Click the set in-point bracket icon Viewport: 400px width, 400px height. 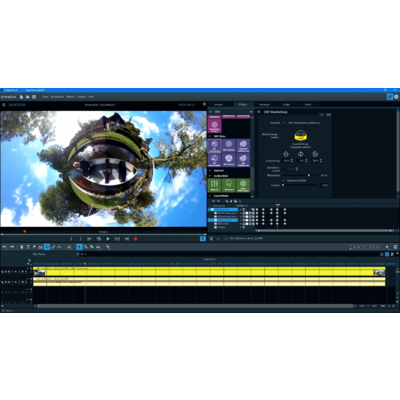[x=71, y=239]
